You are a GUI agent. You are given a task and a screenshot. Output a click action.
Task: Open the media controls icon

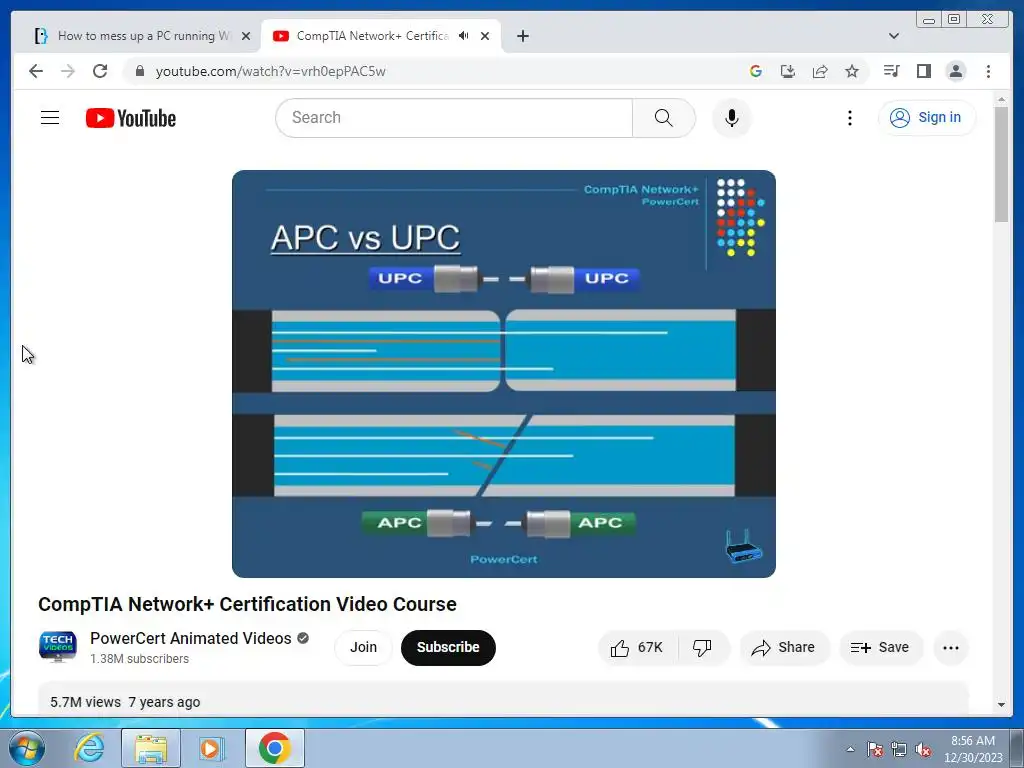891,71
